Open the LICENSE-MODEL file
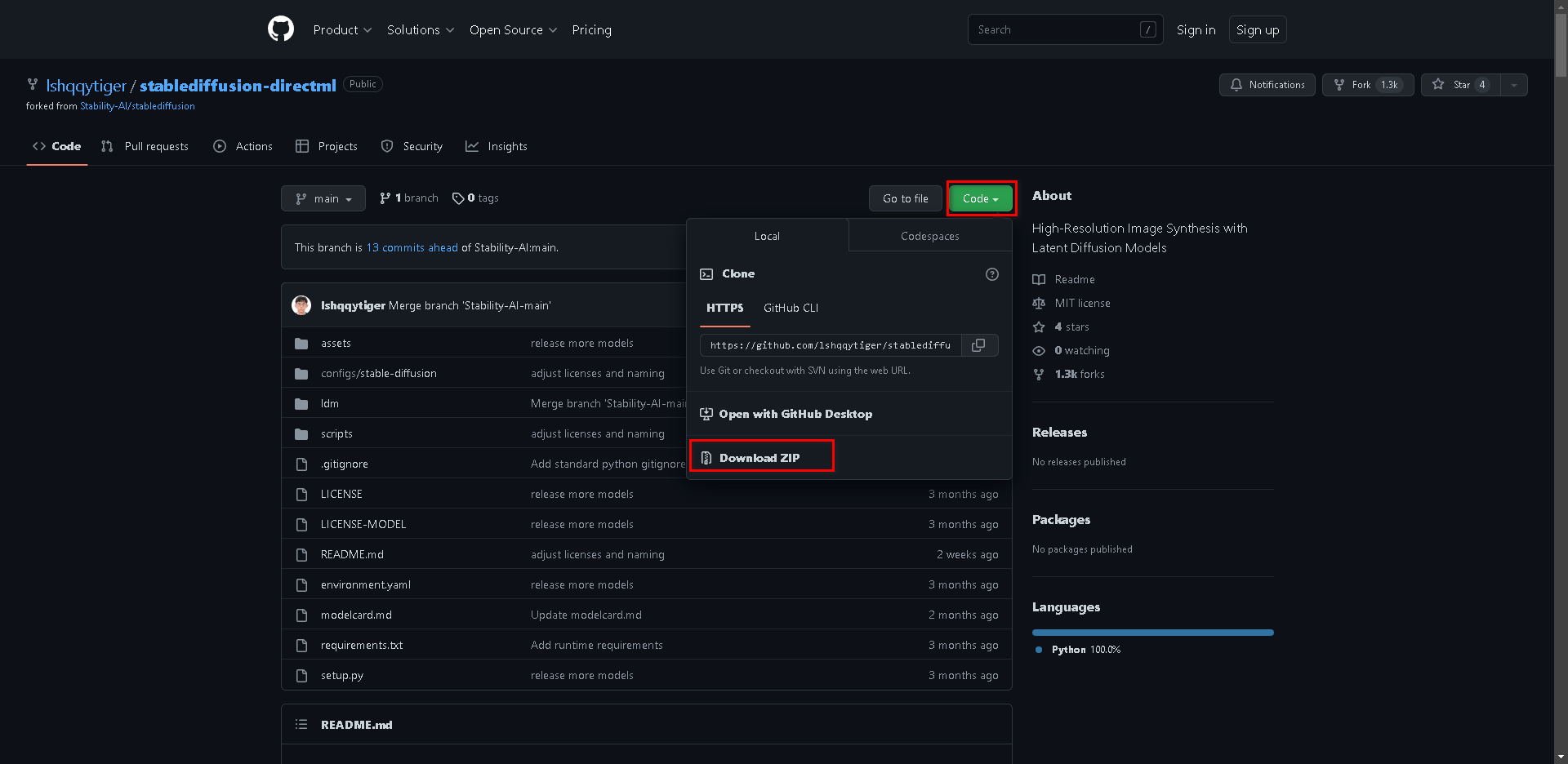Viewport: 1568px width, 764px height. pos(363,525)
